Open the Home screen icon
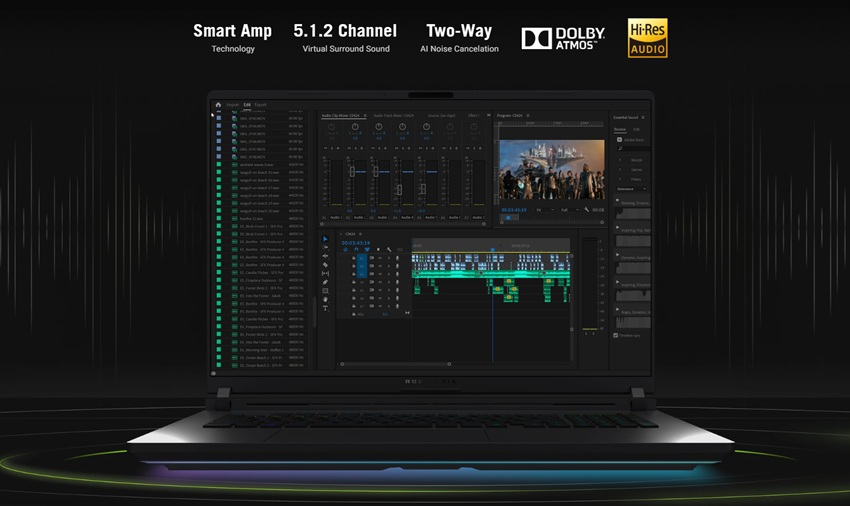This screenshot has width=850, height=506. click(218, 105)
